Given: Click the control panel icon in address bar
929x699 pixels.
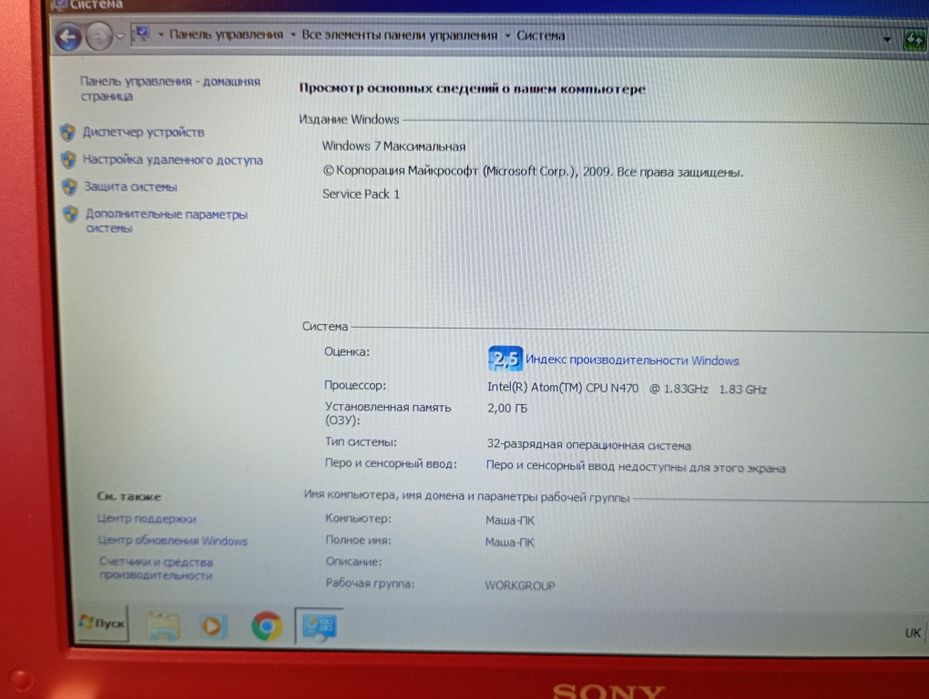Looking at the screenshot, I should [x=142, y=34].
